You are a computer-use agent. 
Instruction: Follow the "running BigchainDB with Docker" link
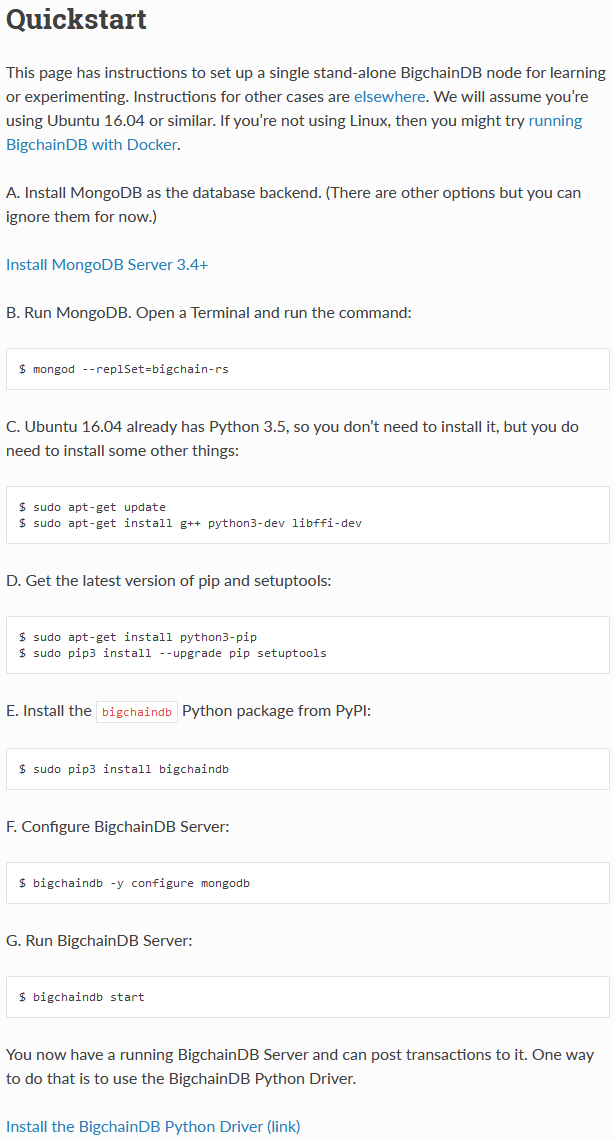pos(92,145)
